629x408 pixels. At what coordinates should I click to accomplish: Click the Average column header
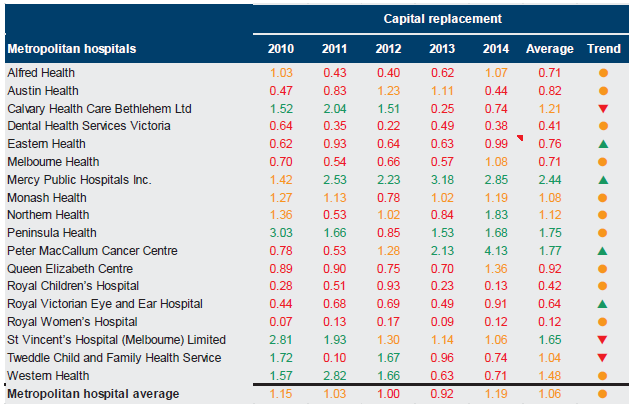(x=550, y=49)
